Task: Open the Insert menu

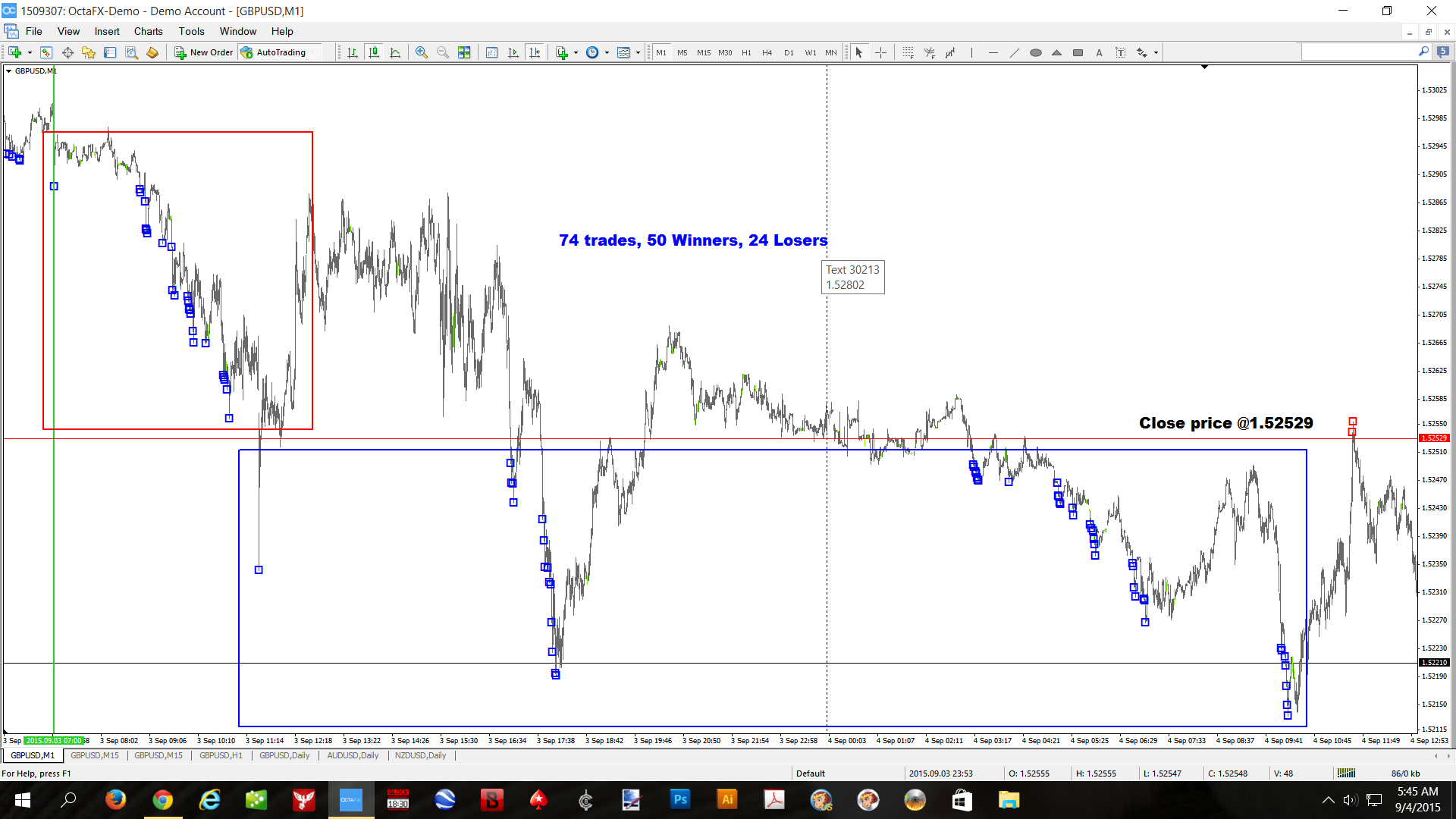Action: coord(107,31)
